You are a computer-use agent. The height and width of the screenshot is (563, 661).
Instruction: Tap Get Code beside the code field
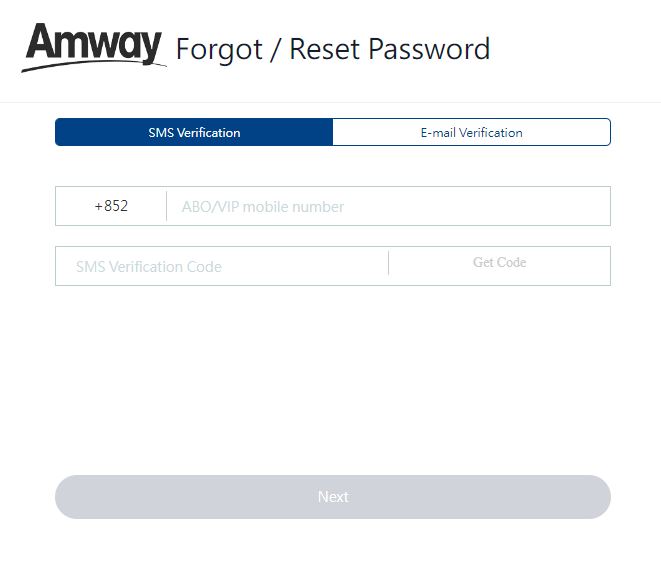(500, 263)
